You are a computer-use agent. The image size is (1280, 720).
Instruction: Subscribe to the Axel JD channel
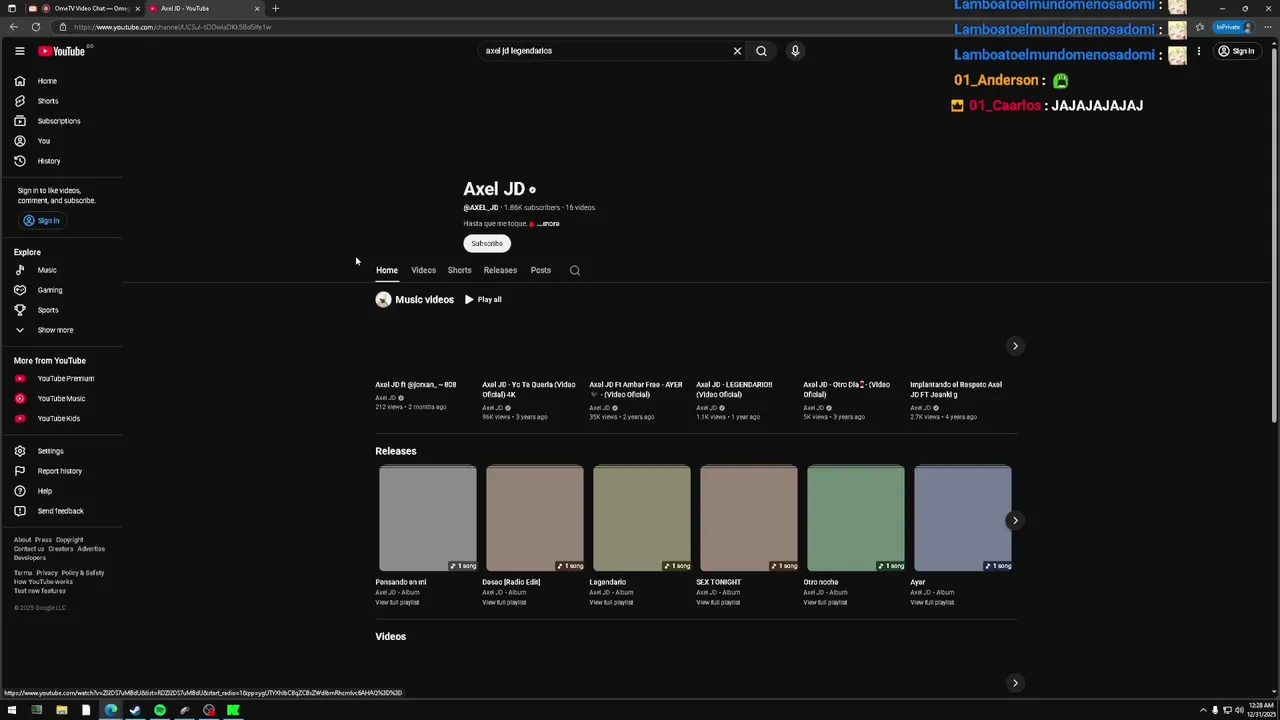tap(487, 243)
